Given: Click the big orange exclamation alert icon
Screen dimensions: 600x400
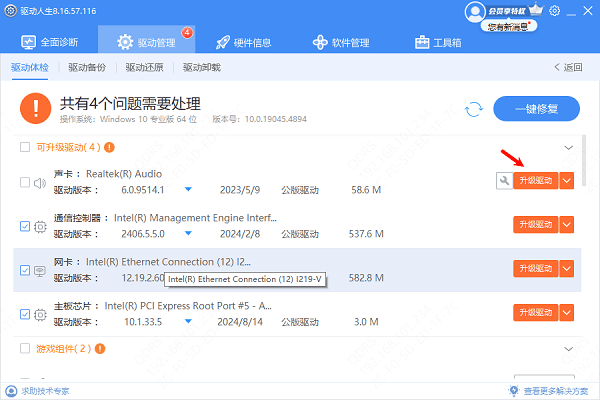Looking at the screenshot, I should 36,108.
